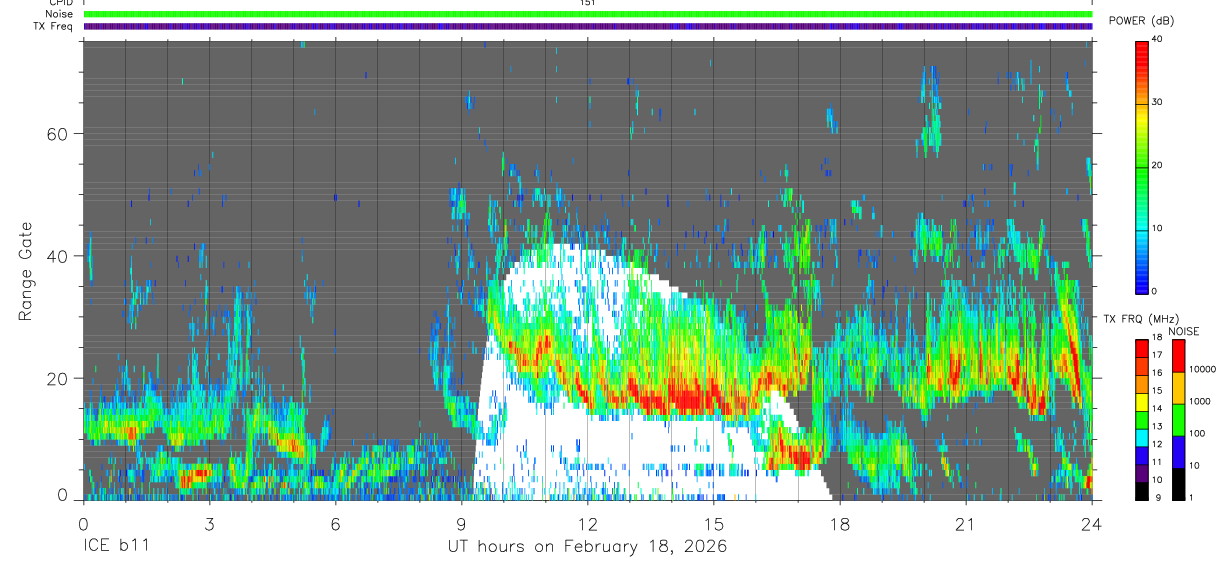1228x567 pixels.
Task: Click the x-axis tick label 3
Action: (209, 523)
